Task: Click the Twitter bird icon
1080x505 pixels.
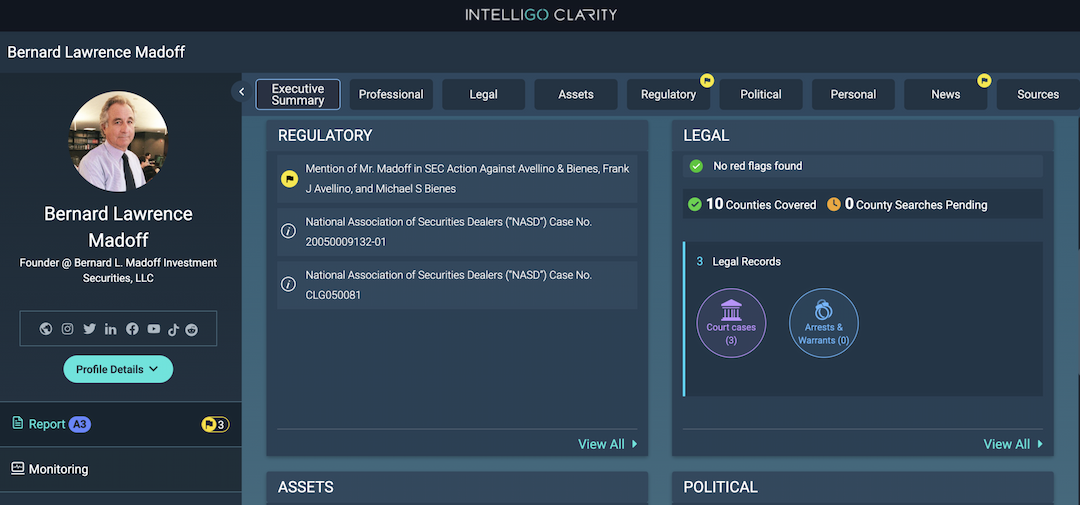Action: coord(89,329)
